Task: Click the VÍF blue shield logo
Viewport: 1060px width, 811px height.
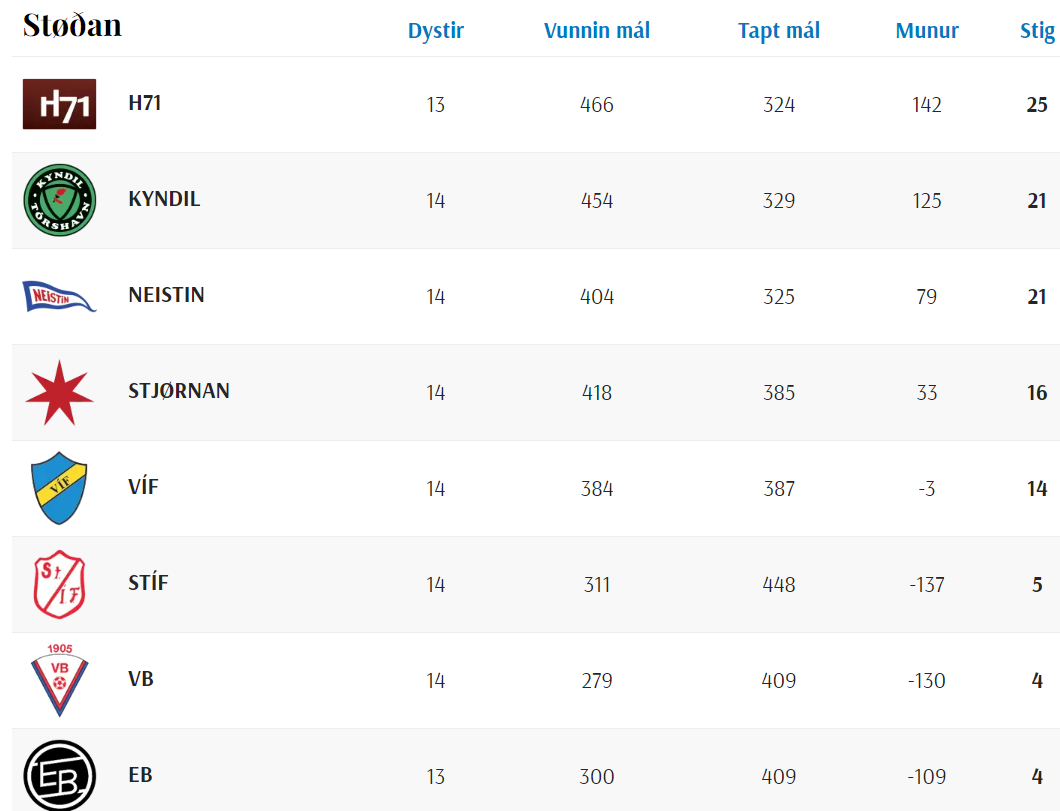Action: point(59,488)
